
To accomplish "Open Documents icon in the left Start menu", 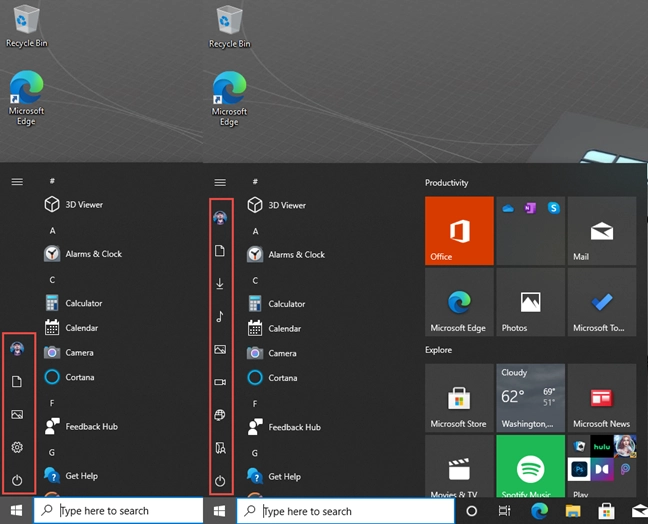I will [x=17, y=381].
